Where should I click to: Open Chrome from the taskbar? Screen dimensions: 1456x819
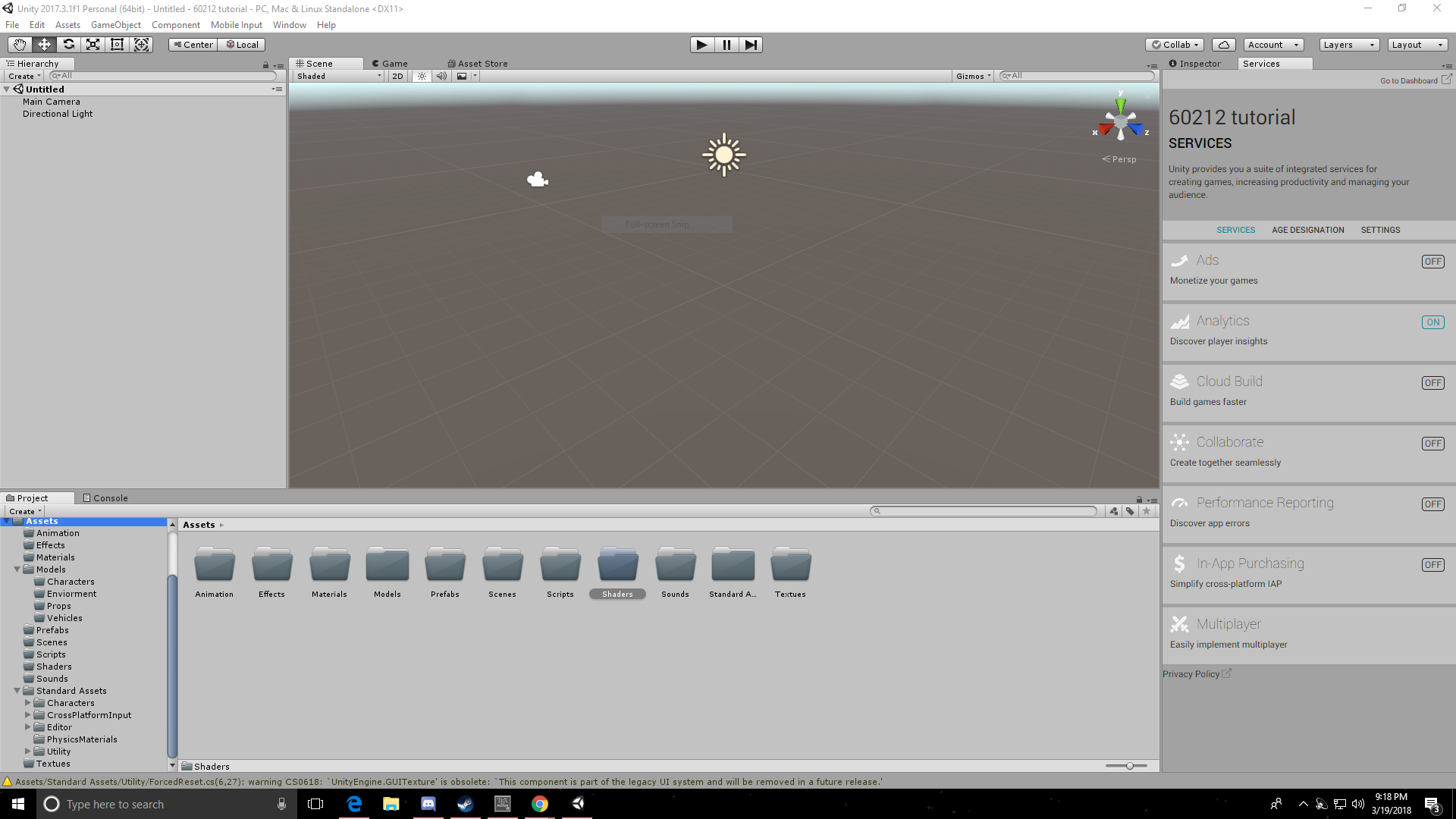540,804
